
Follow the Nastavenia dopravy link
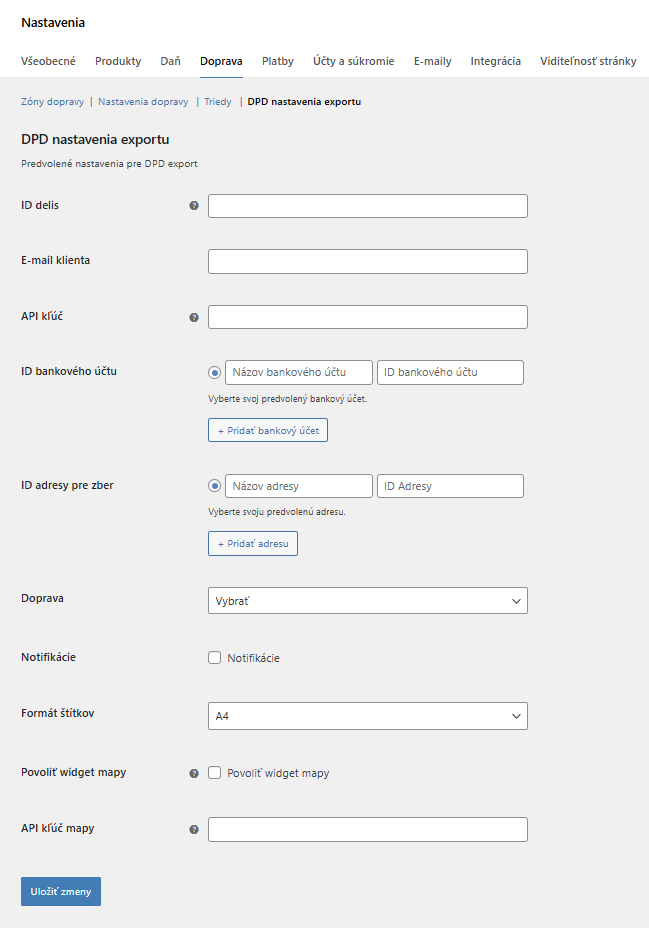coord(143,102)
